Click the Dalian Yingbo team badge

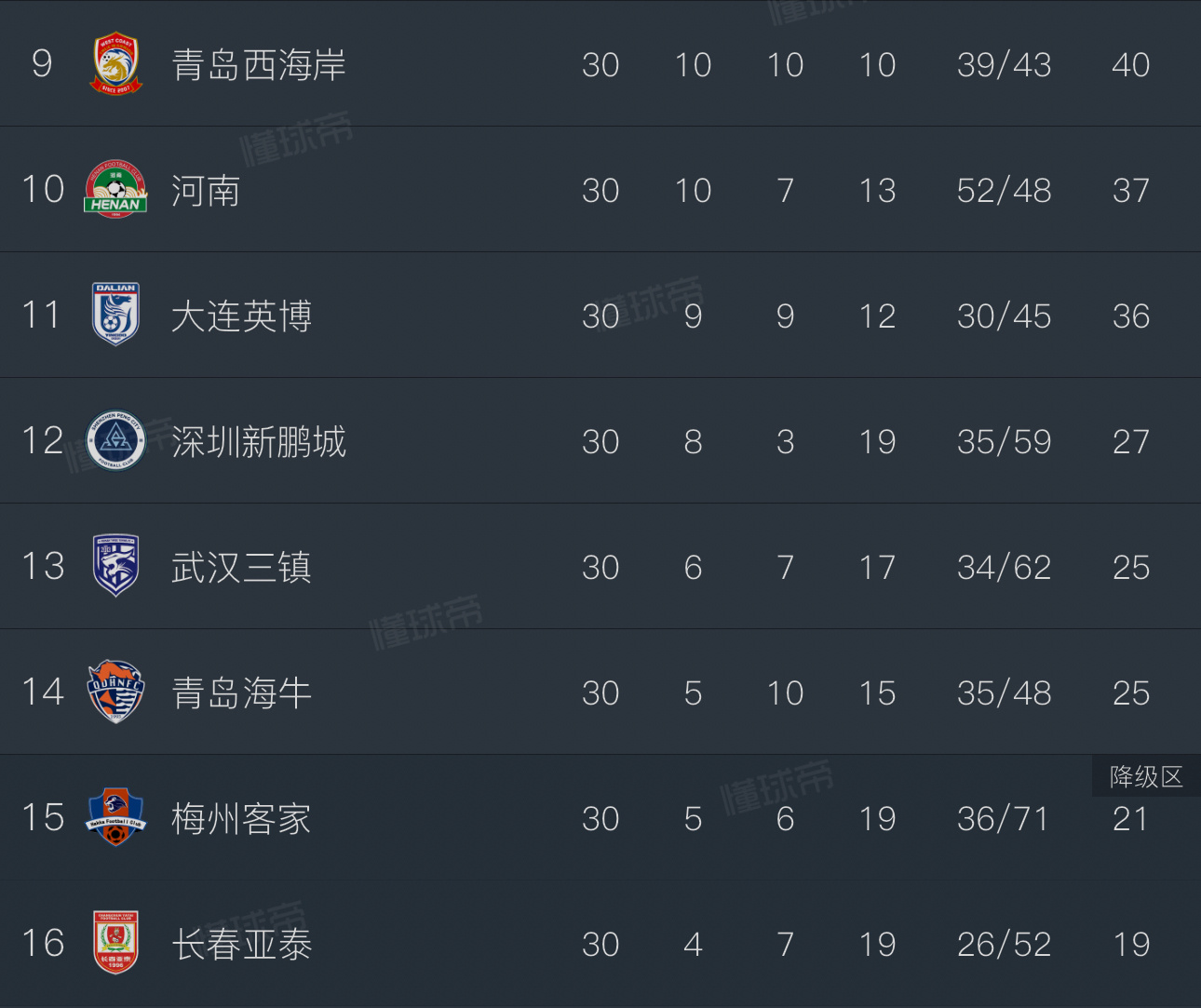116,315
